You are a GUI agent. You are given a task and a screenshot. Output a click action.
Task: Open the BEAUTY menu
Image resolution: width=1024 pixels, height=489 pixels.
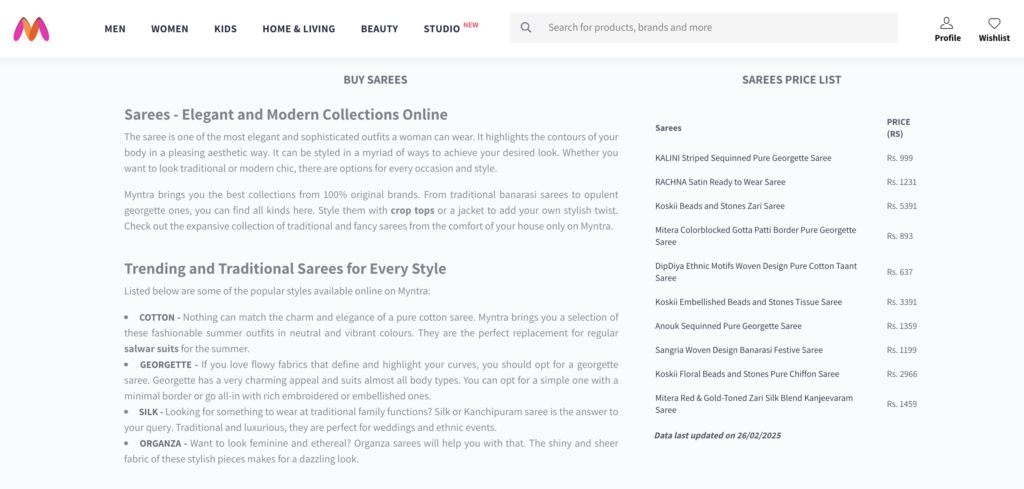[x=379, y=29]
